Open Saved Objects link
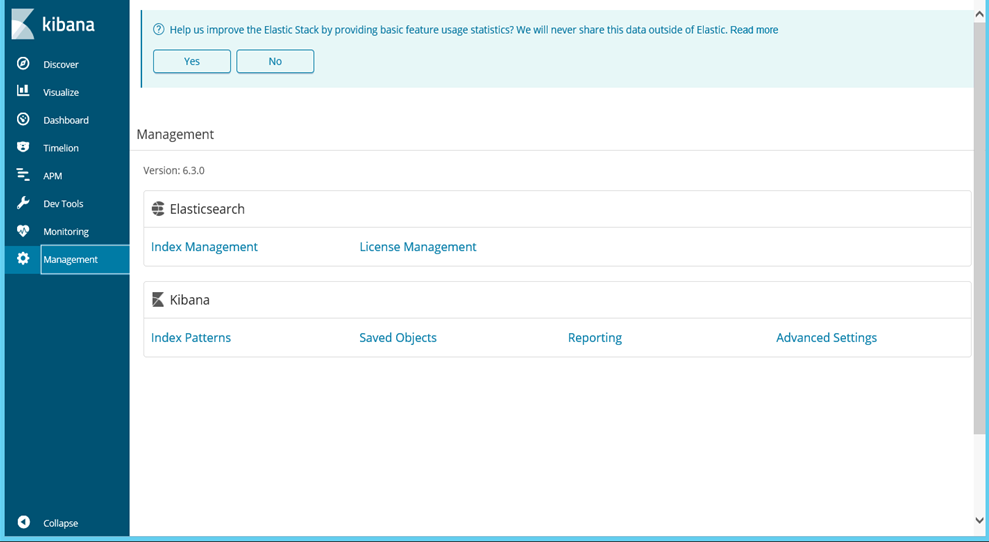 (398, 338)
